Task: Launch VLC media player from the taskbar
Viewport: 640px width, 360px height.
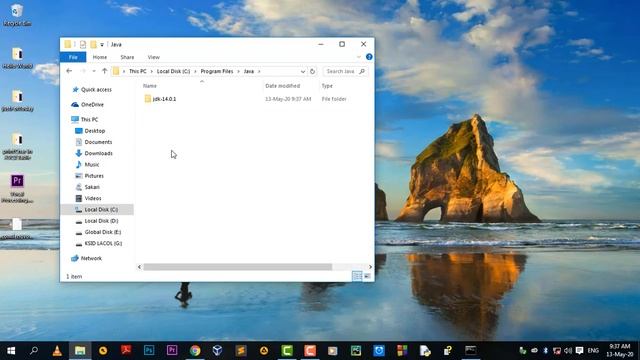Action: click(x=57, y=351)
